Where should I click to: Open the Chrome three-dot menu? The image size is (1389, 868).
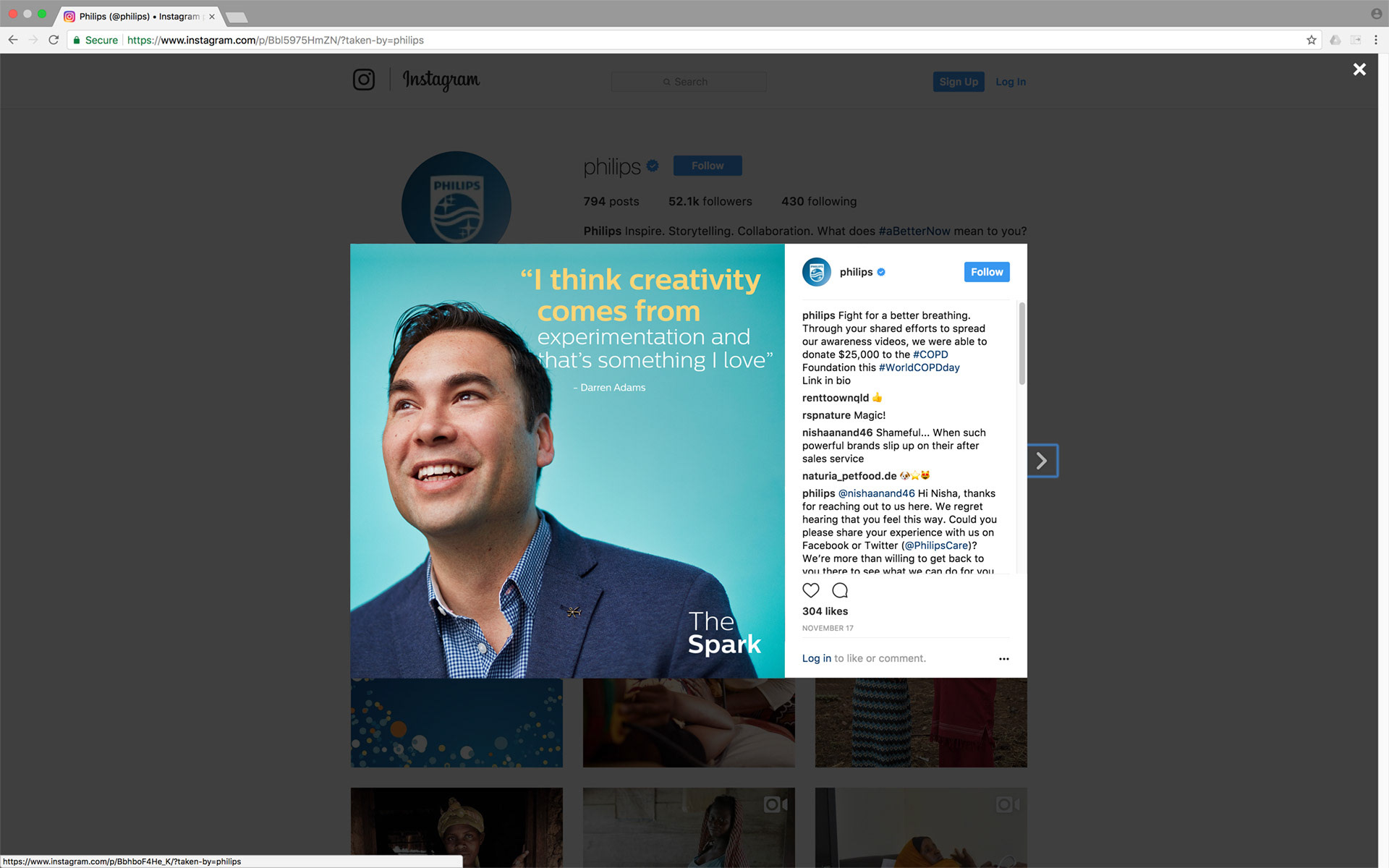[x=1375, y=41]
